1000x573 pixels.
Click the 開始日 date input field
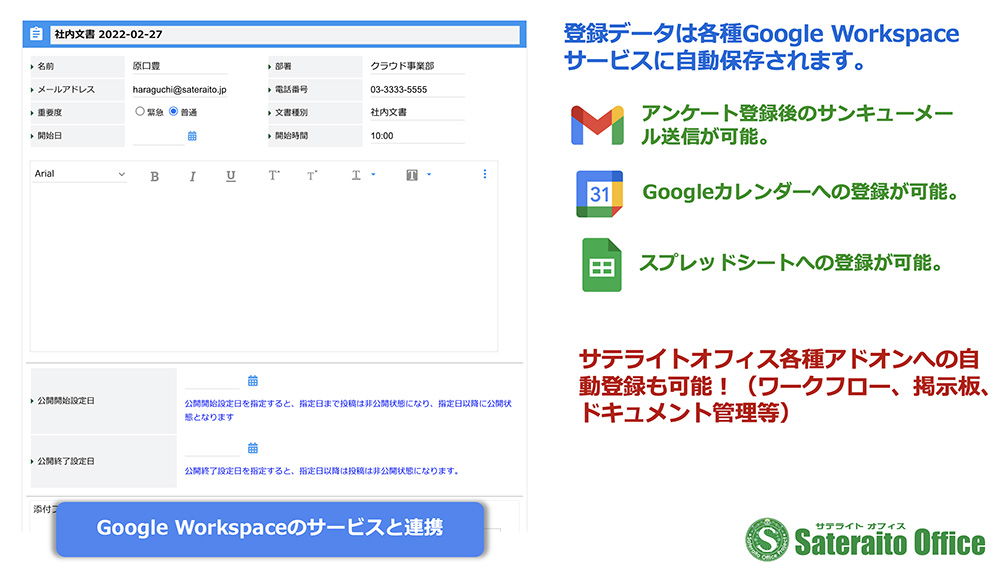(158, 136)
